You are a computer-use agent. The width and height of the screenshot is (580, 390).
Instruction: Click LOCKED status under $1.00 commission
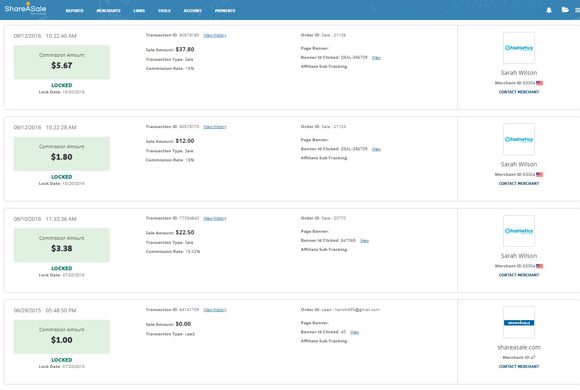pyautogui.click(x=62, y=360)
